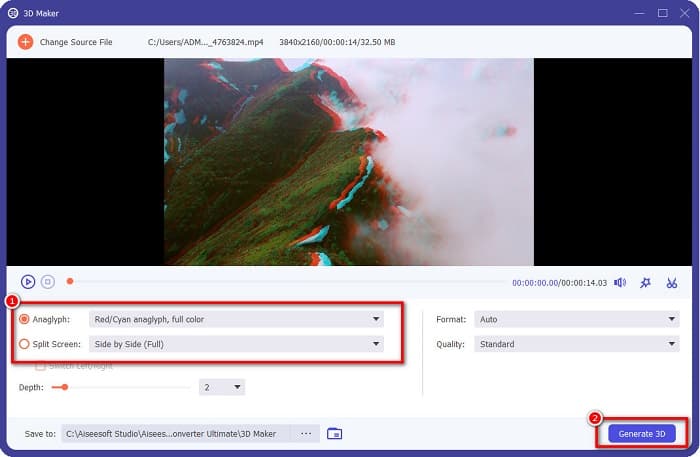Click the Depth slider track
Screen dimensions: 700x457
125,387
